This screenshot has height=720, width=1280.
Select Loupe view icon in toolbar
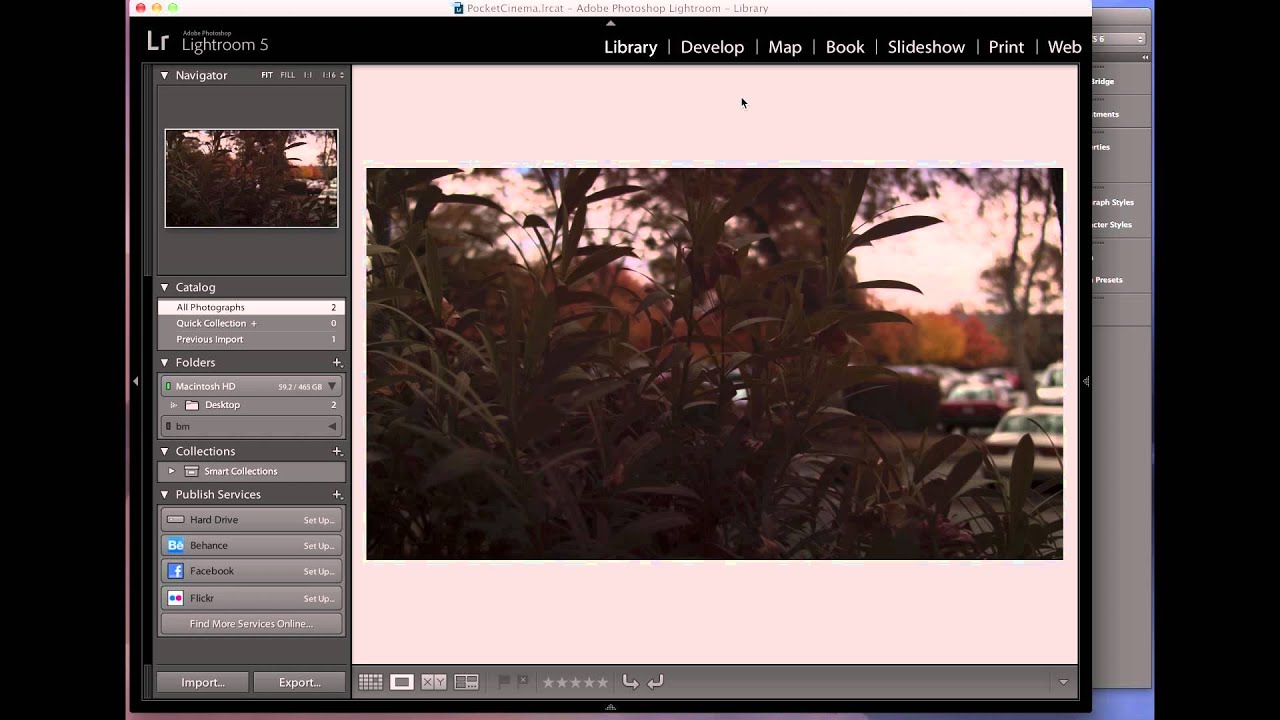[x=401, y=682]
